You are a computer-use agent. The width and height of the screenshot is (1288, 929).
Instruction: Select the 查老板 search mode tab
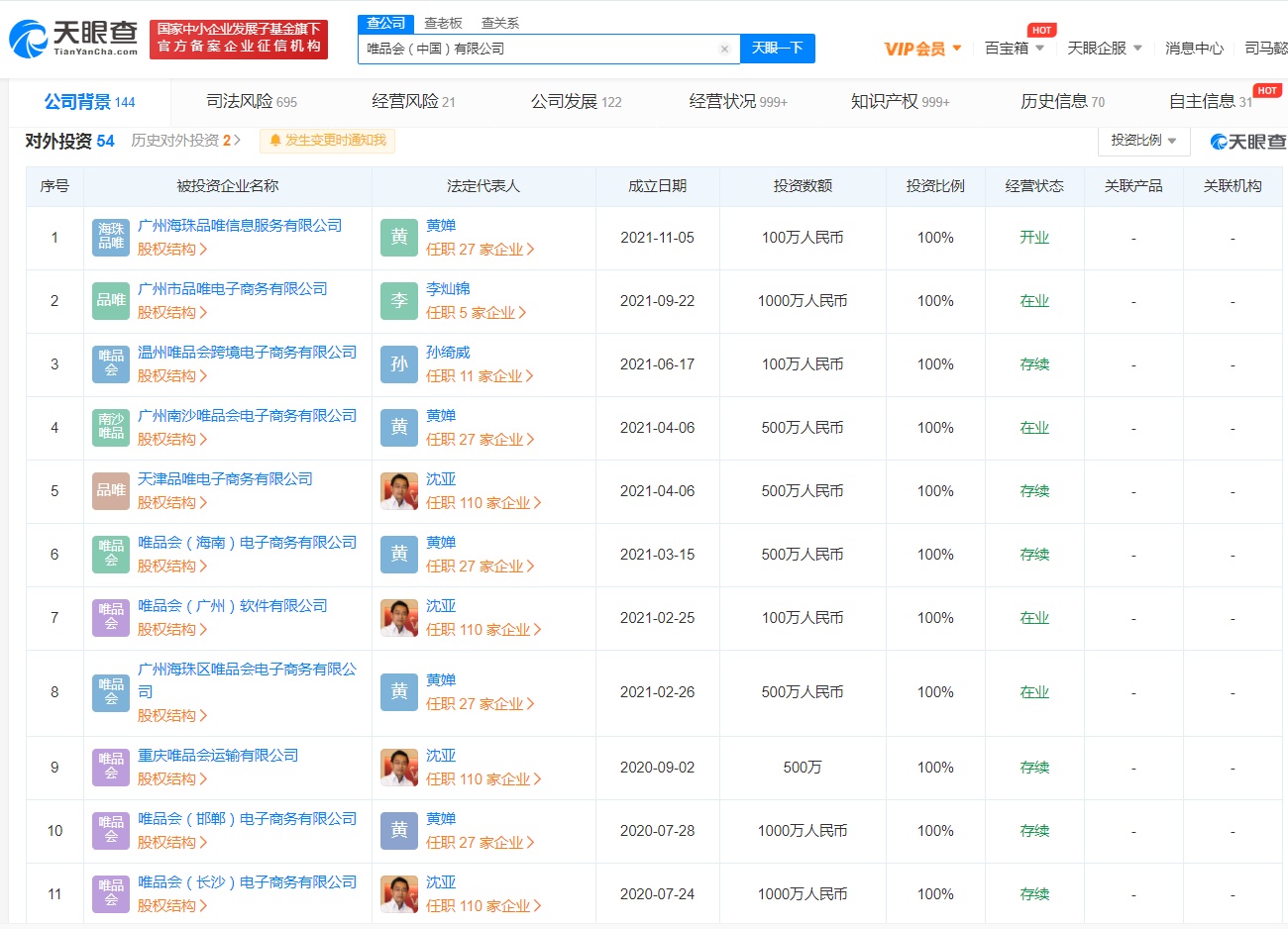[443, 23]
